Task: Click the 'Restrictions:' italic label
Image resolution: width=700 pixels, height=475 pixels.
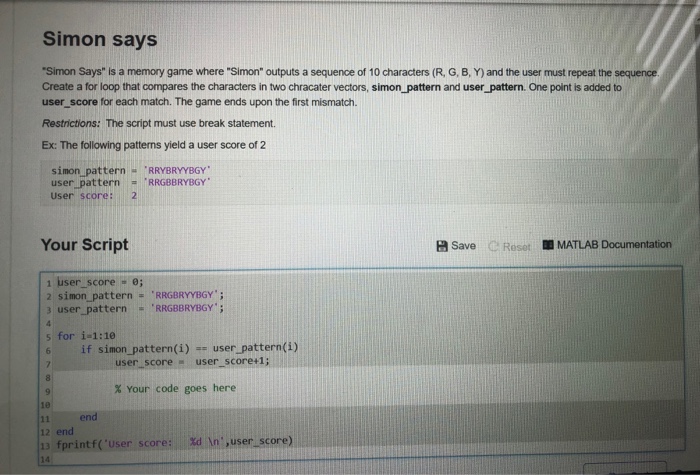Action: pyautogui.click(x=71, y=123)
